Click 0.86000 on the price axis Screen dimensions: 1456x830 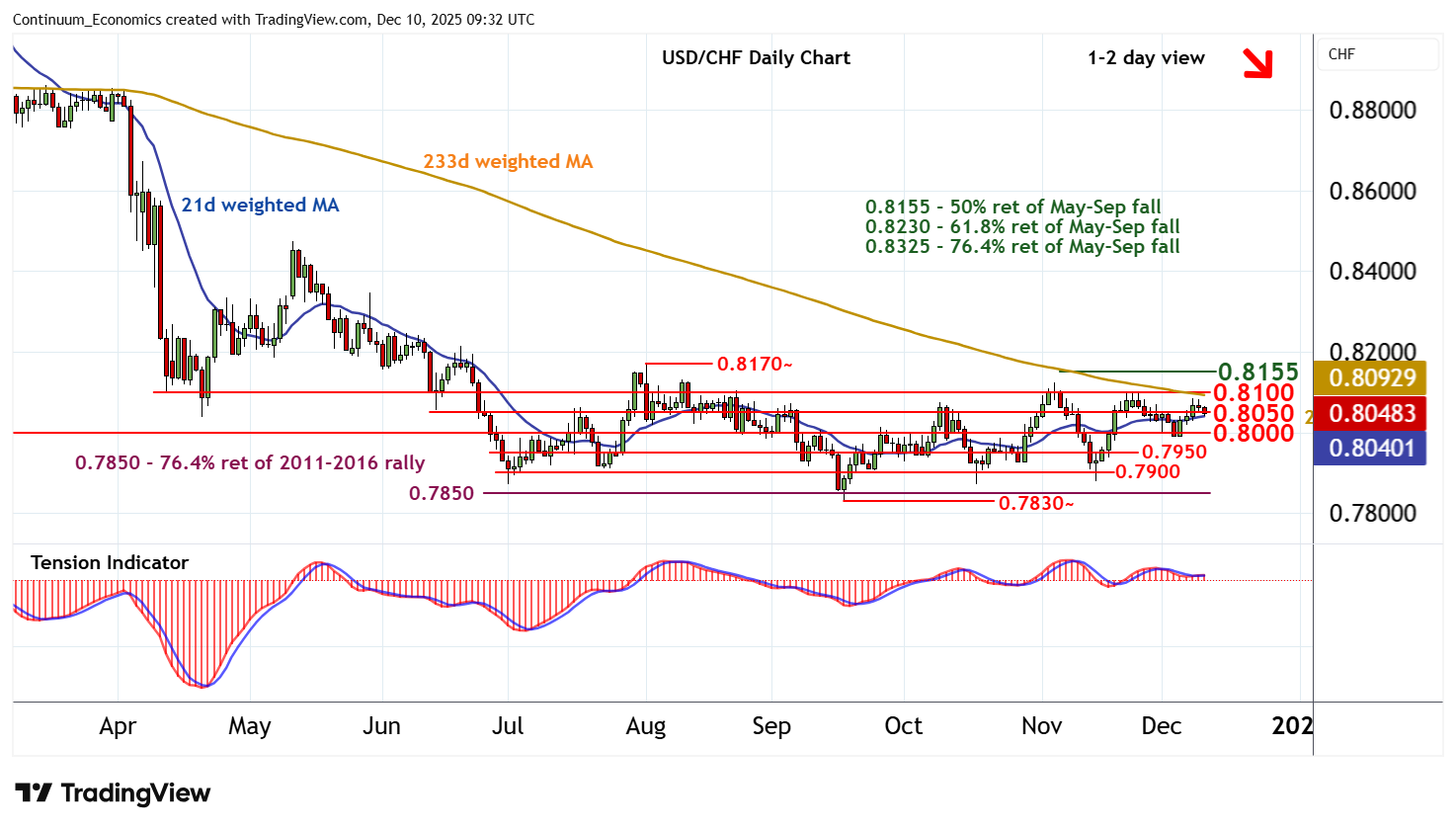[x=1372, y=191]
